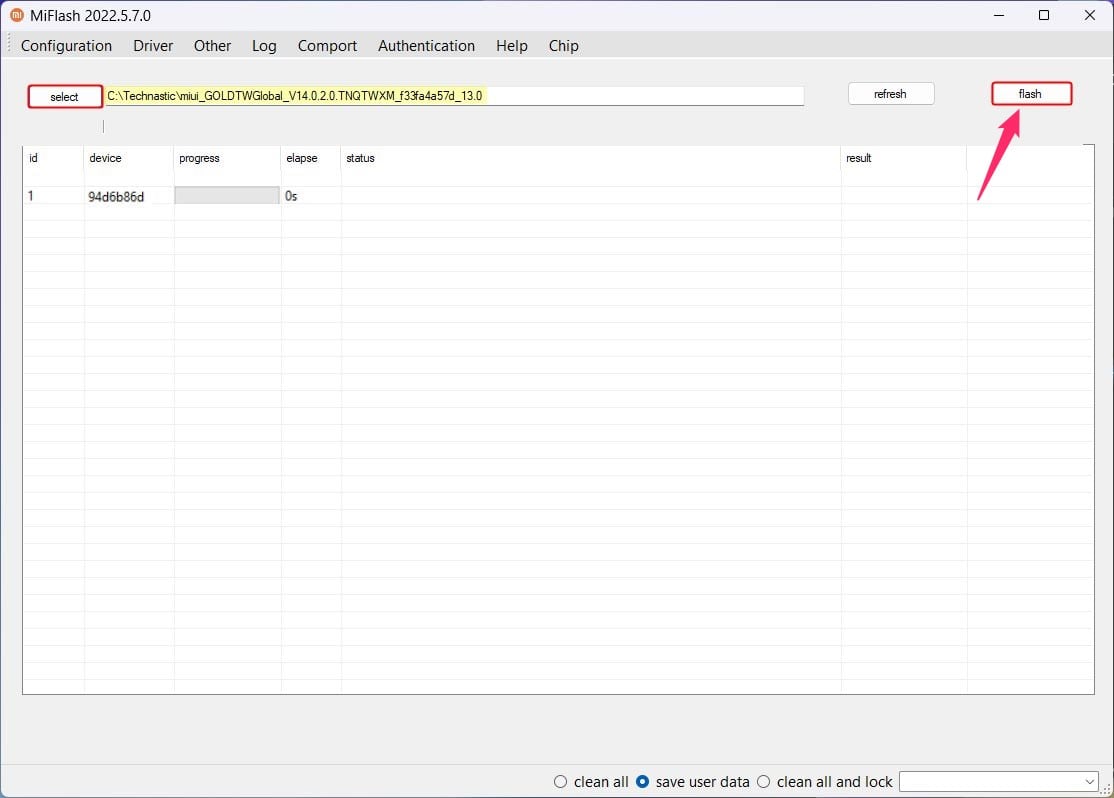The height and width of the screenshot is (798, 1114).
Task: Open the Chip menu
Action: [x=563, y=46]
